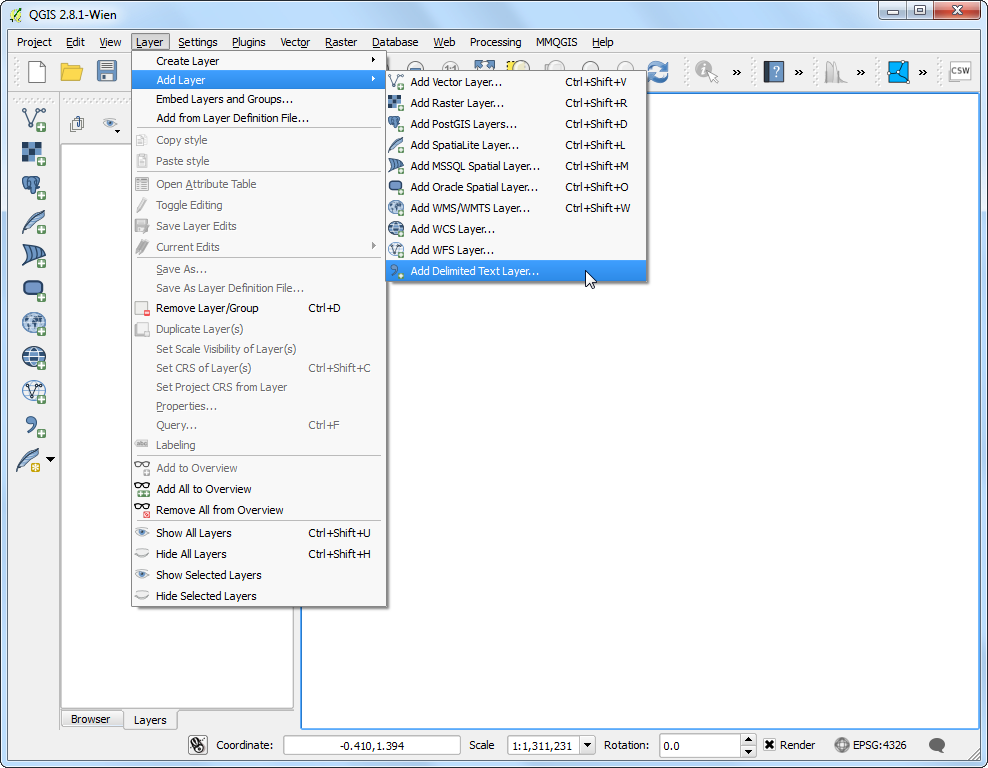
Task: Switch to the Layers tab
Action: coord(150,719)
